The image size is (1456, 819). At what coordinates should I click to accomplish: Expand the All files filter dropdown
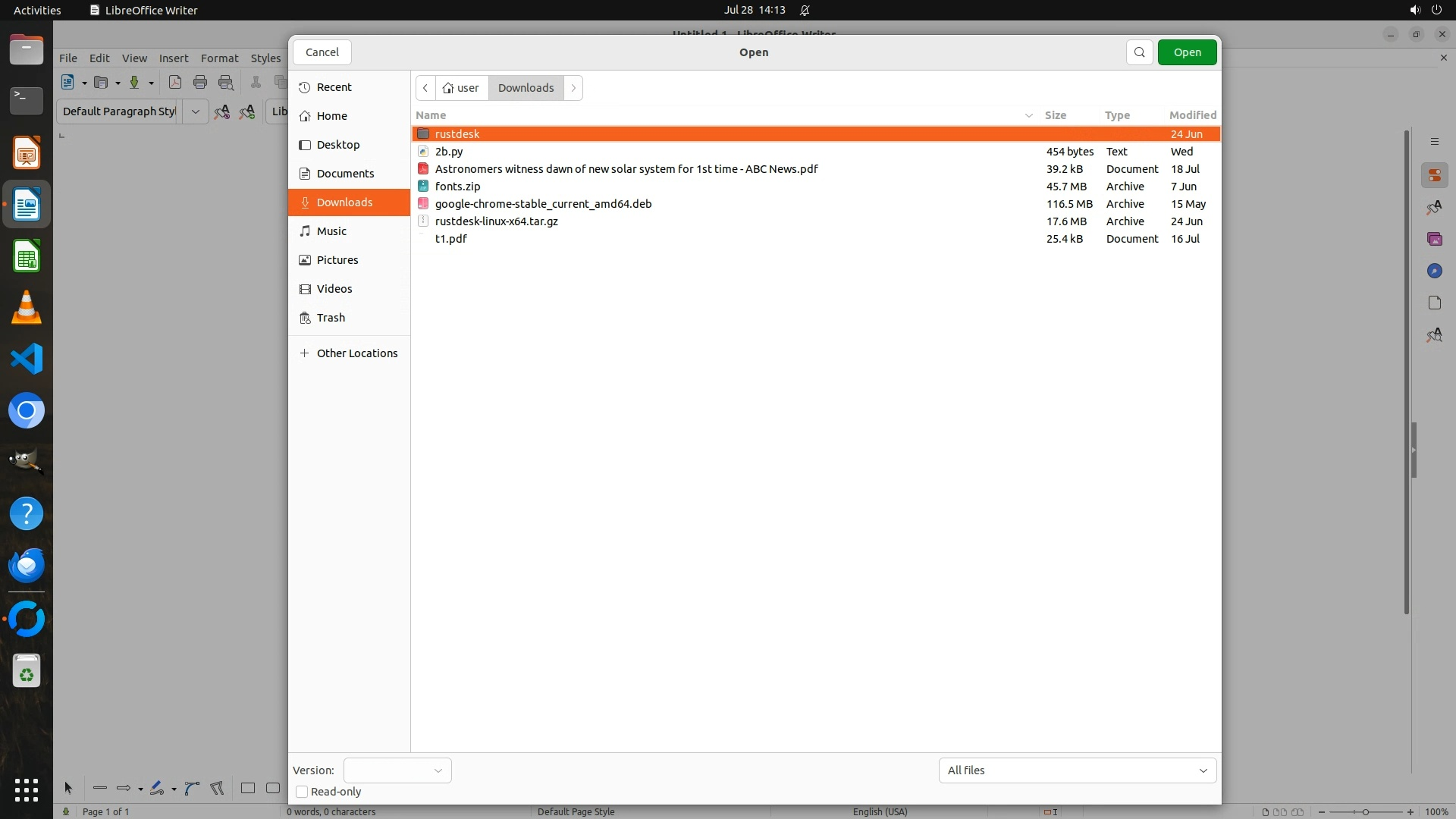[x=1077, y=770]
